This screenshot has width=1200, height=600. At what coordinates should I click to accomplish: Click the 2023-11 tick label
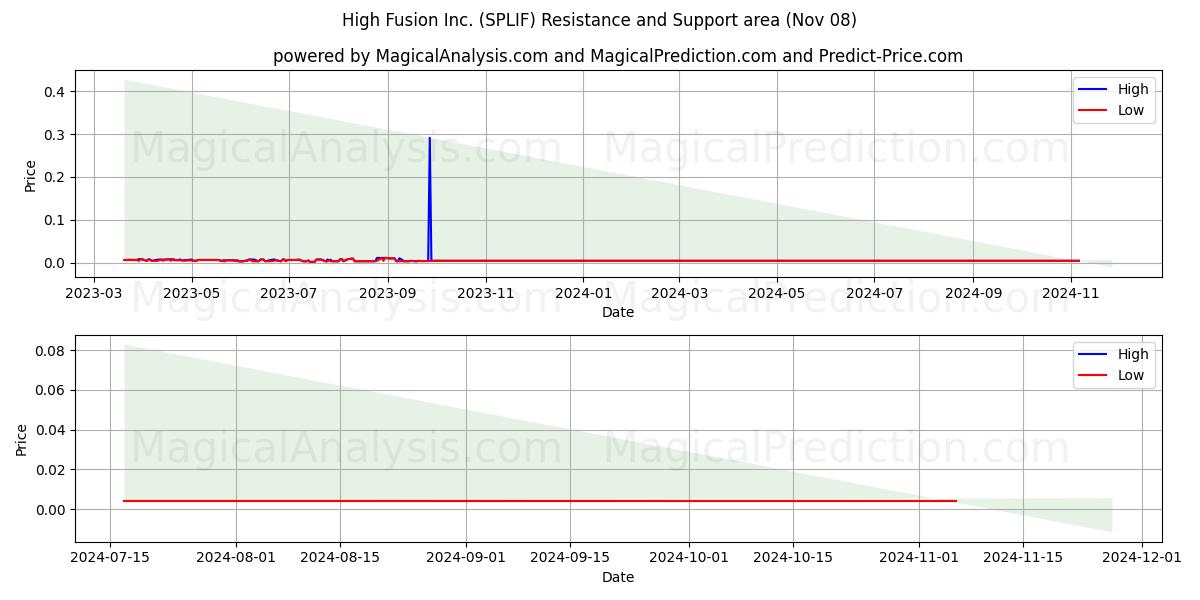[486, 294]
